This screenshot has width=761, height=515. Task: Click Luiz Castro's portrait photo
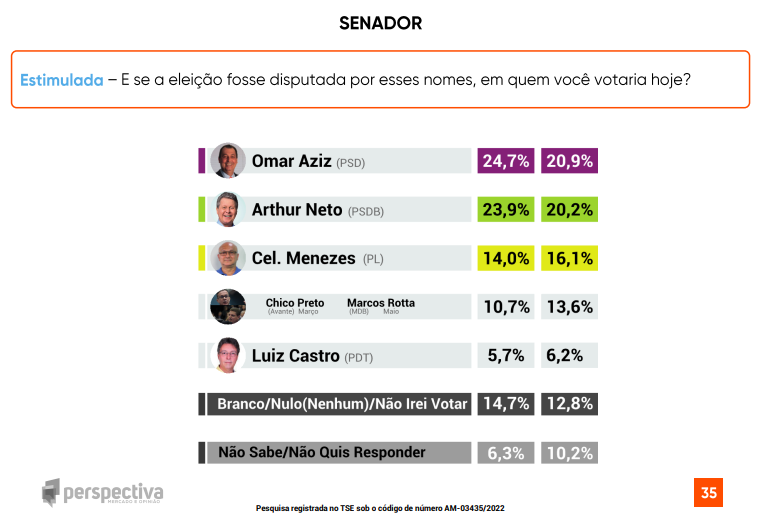pos(228,355)
